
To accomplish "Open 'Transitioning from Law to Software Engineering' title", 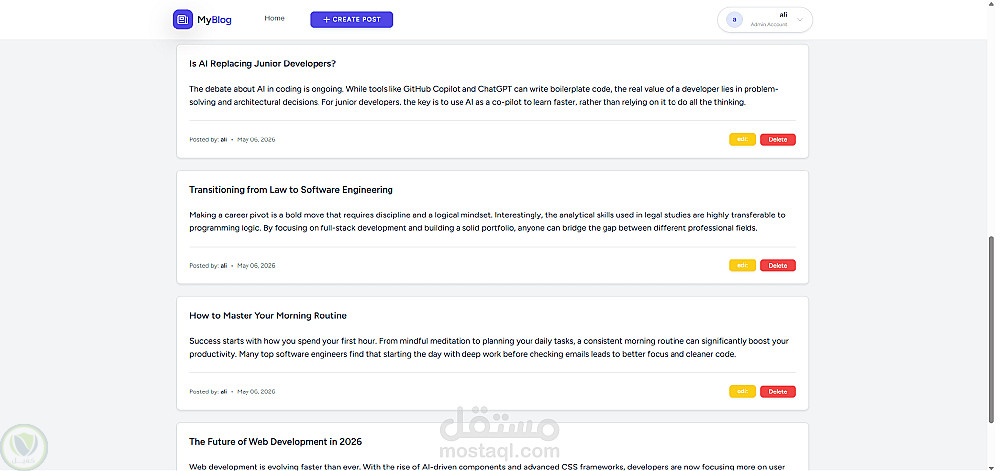I will 291,190.
